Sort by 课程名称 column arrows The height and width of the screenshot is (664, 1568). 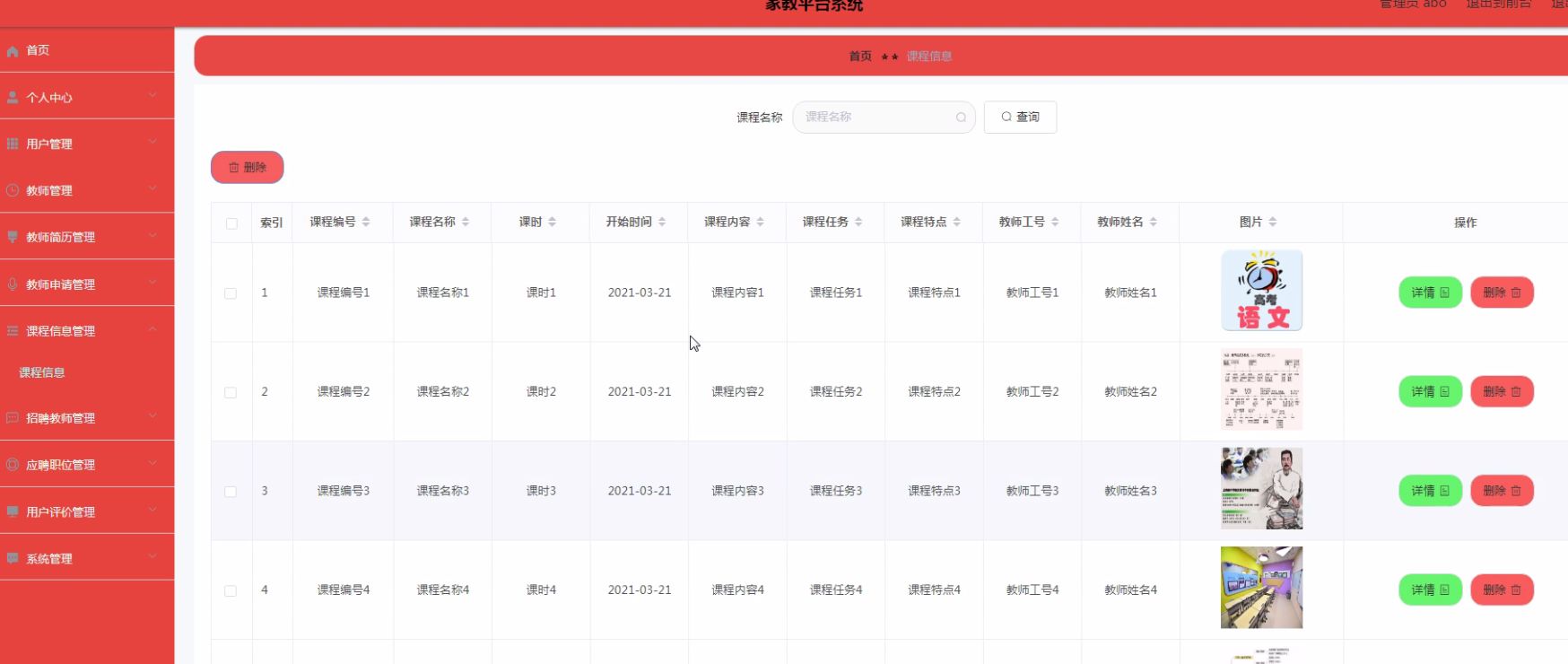pos(466,222)
